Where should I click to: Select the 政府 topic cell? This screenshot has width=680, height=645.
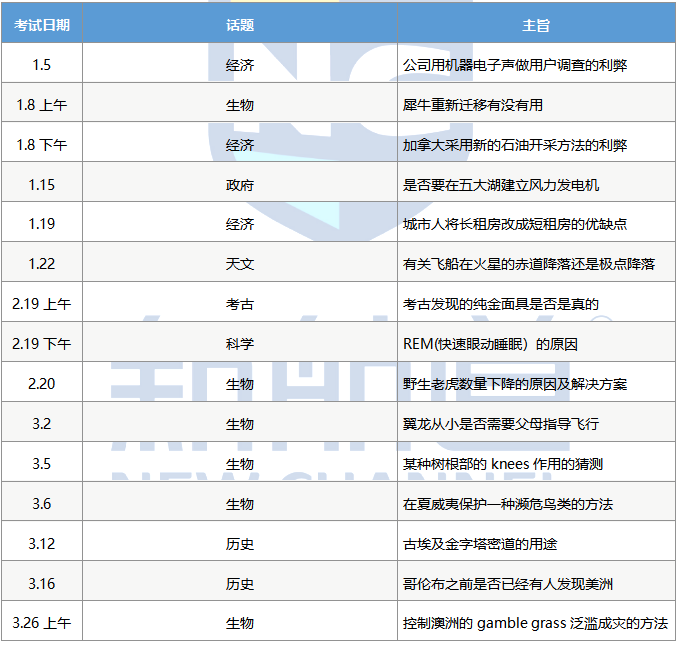coord(240,184)
